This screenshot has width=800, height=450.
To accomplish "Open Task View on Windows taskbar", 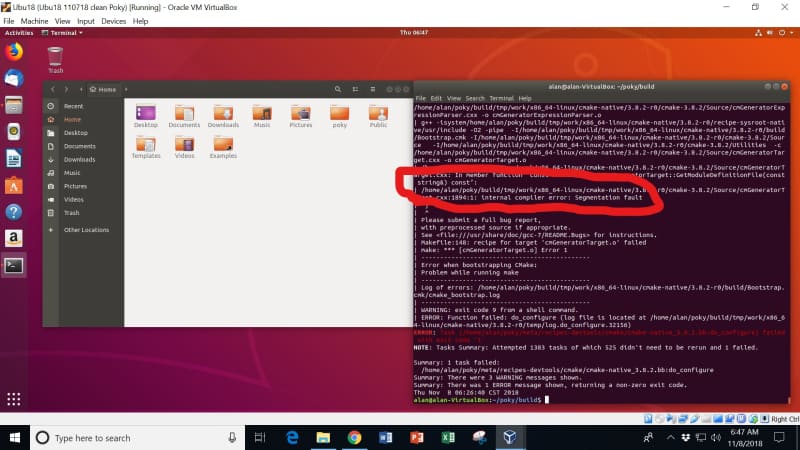I will point(260,438).
